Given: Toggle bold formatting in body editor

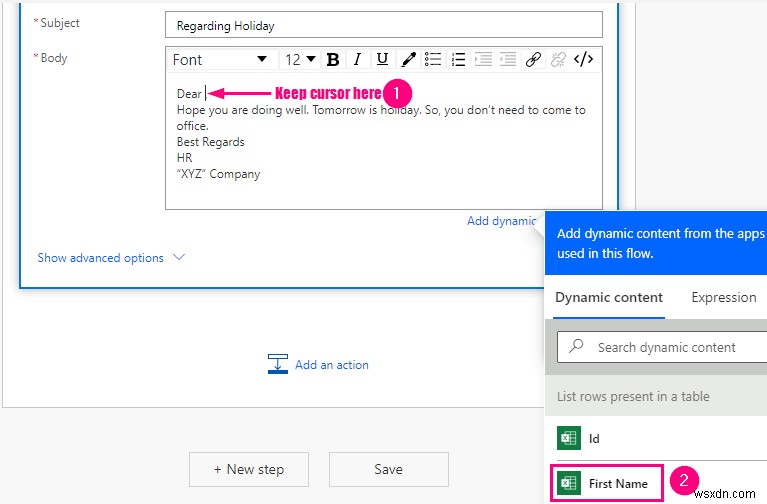Looking at the screenshot, I should (x=333, y=60).
